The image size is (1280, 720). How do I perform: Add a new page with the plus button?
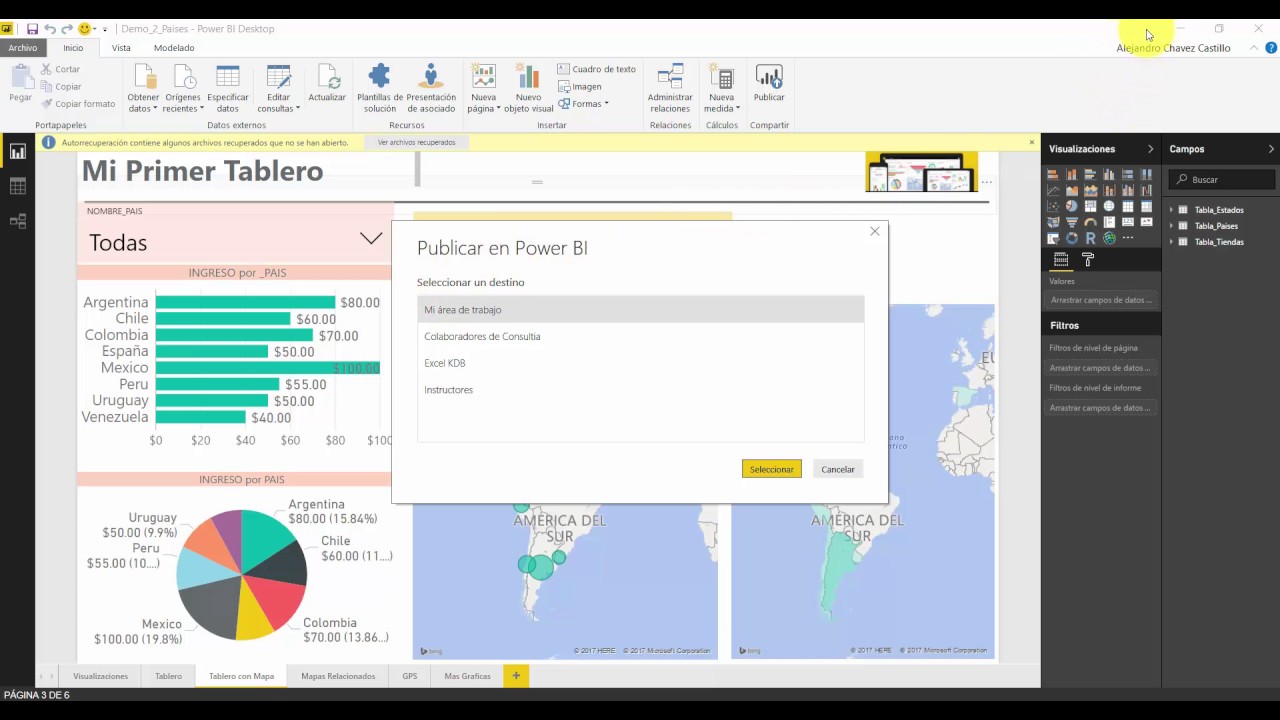516,676
